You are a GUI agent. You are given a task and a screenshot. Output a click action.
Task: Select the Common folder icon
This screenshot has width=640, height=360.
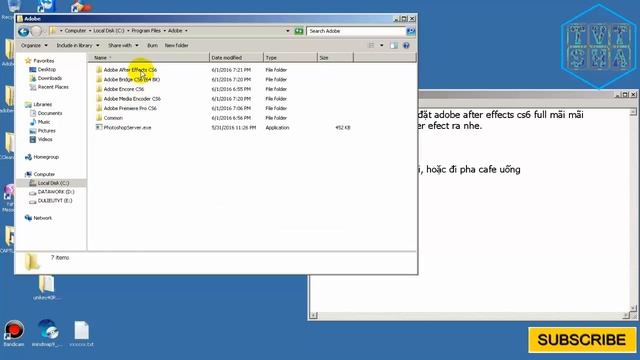click(x=99, y=118)
